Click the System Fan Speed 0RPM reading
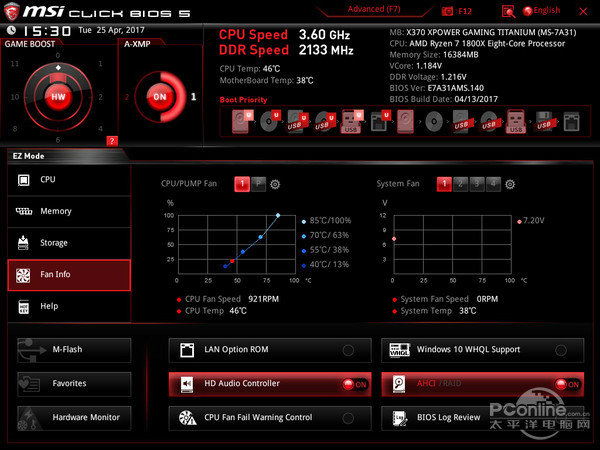Screen dimensions: 600x450 point(445,299)
